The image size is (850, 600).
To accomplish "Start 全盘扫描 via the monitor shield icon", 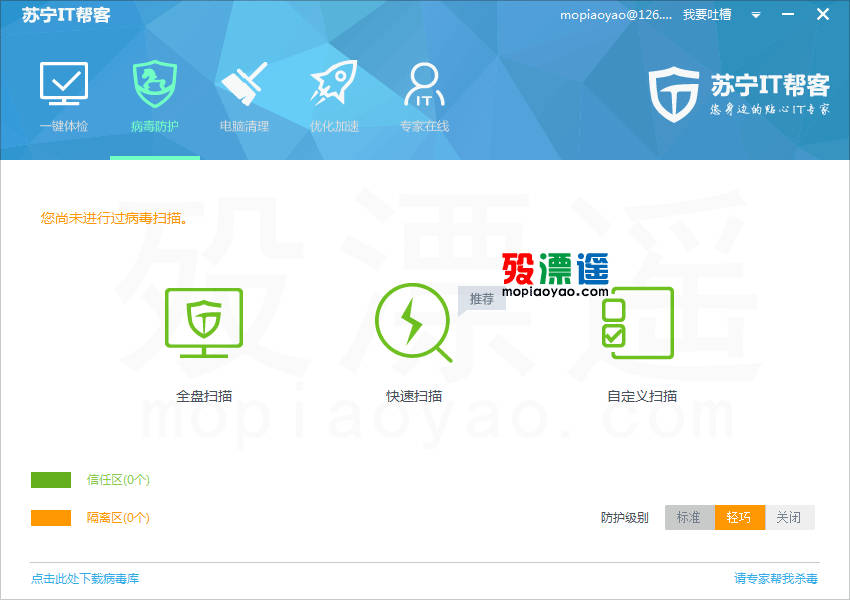I will (204, 323).
